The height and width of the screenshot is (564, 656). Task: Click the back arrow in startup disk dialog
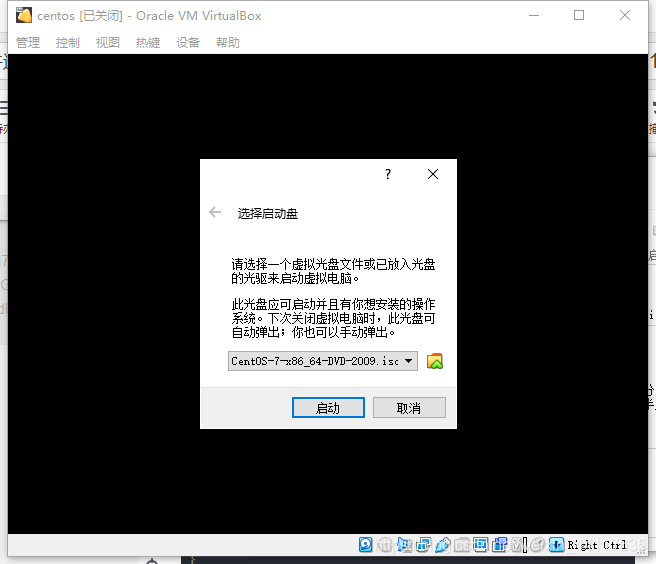click(x=215, y=213)
